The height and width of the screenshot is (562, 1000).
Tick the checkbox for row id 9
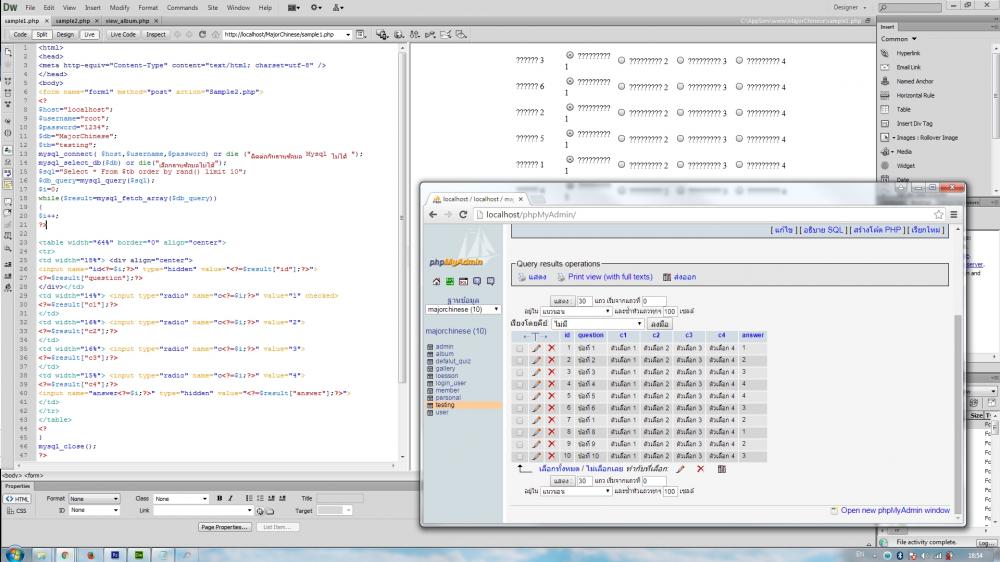coord(520,445)
